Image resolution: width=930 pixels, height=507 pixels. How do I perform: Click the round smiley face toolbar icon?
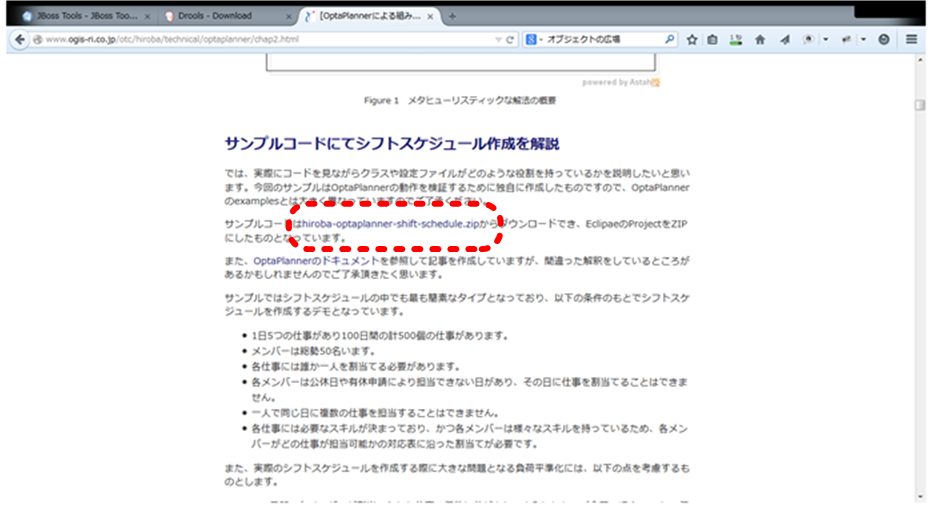coord(884,40)
